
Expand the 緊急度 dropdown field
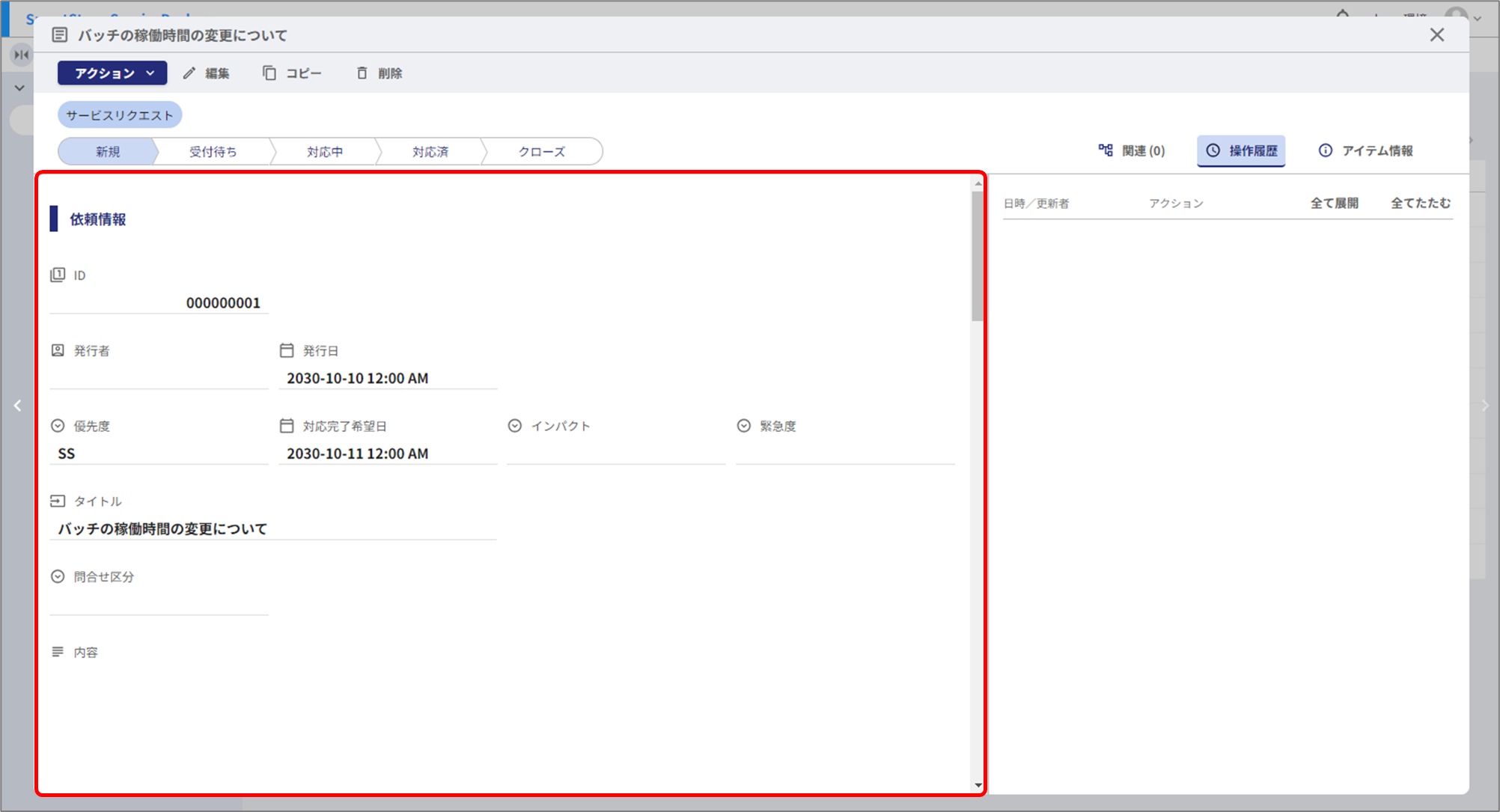point(844,454)
